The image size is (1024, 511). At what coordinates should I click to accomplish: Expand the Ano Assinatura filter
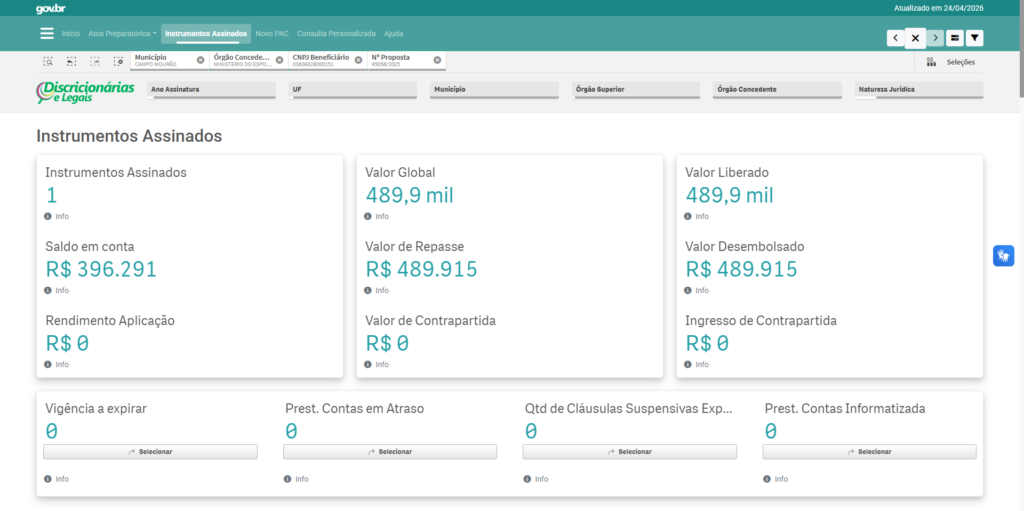[212, 90]
